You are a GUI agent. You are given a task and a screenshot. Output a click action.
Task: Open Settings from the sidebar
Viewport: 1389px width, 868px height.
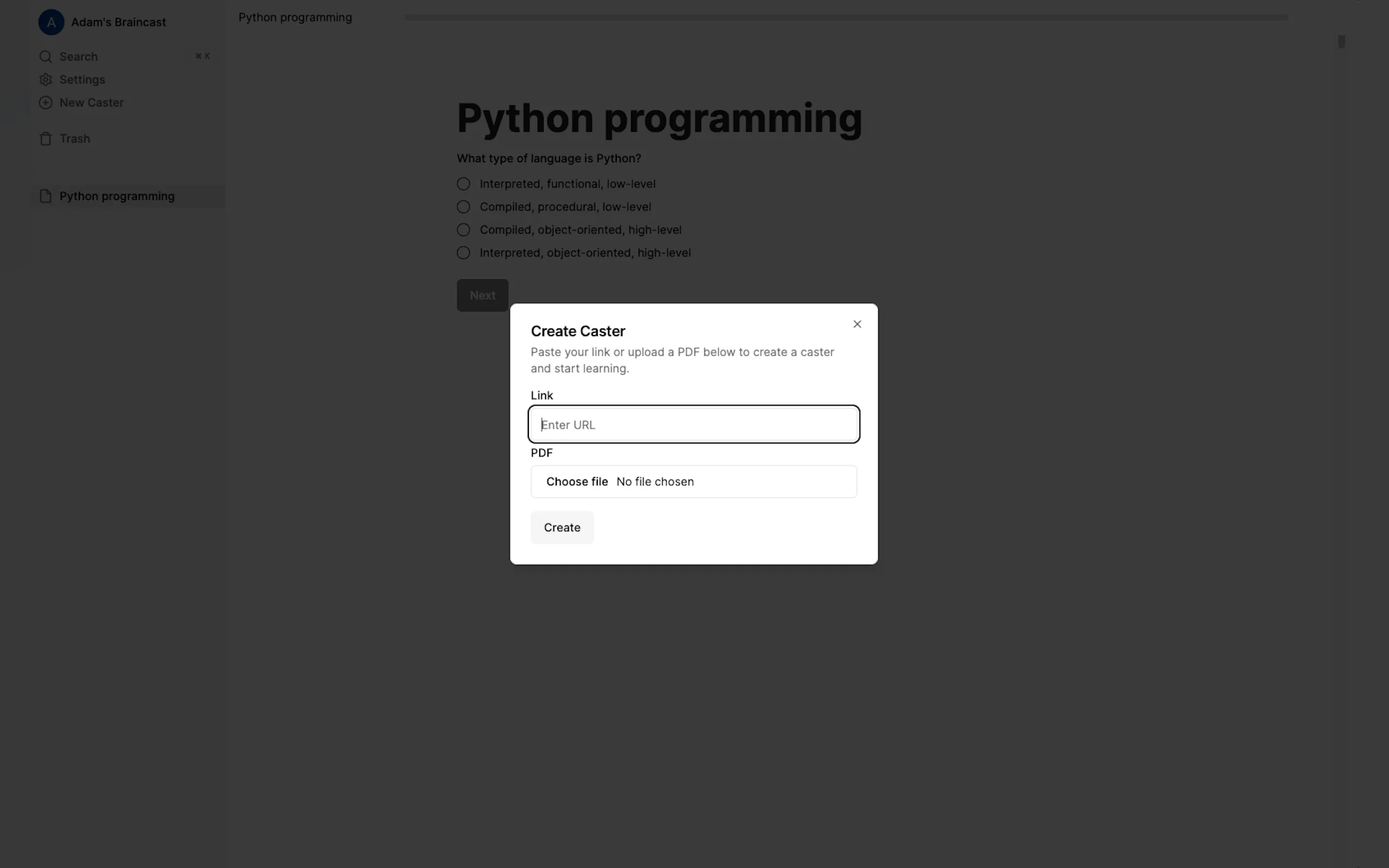(x=82, y=80)
